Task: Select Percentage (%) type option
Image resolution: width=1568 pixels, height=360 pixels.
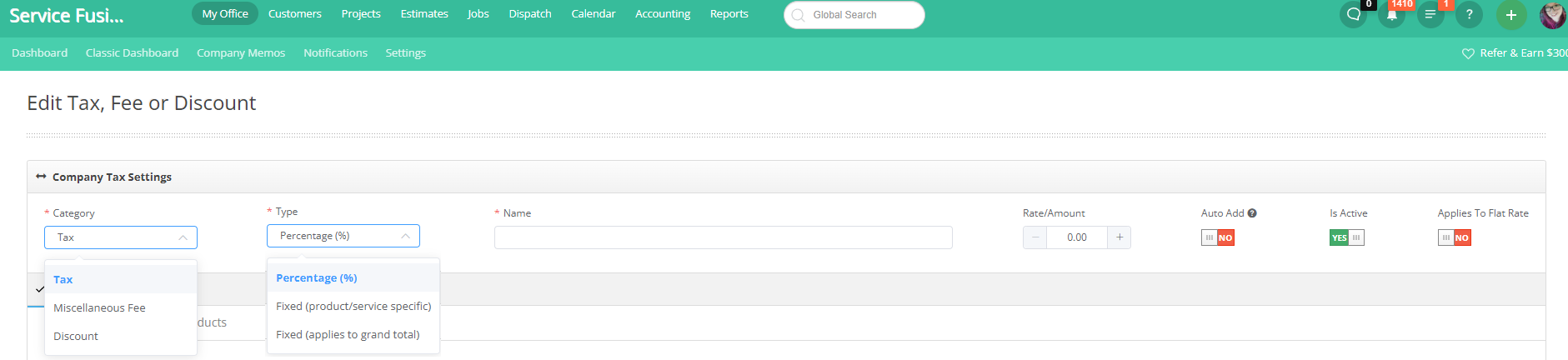Action: 353,277
